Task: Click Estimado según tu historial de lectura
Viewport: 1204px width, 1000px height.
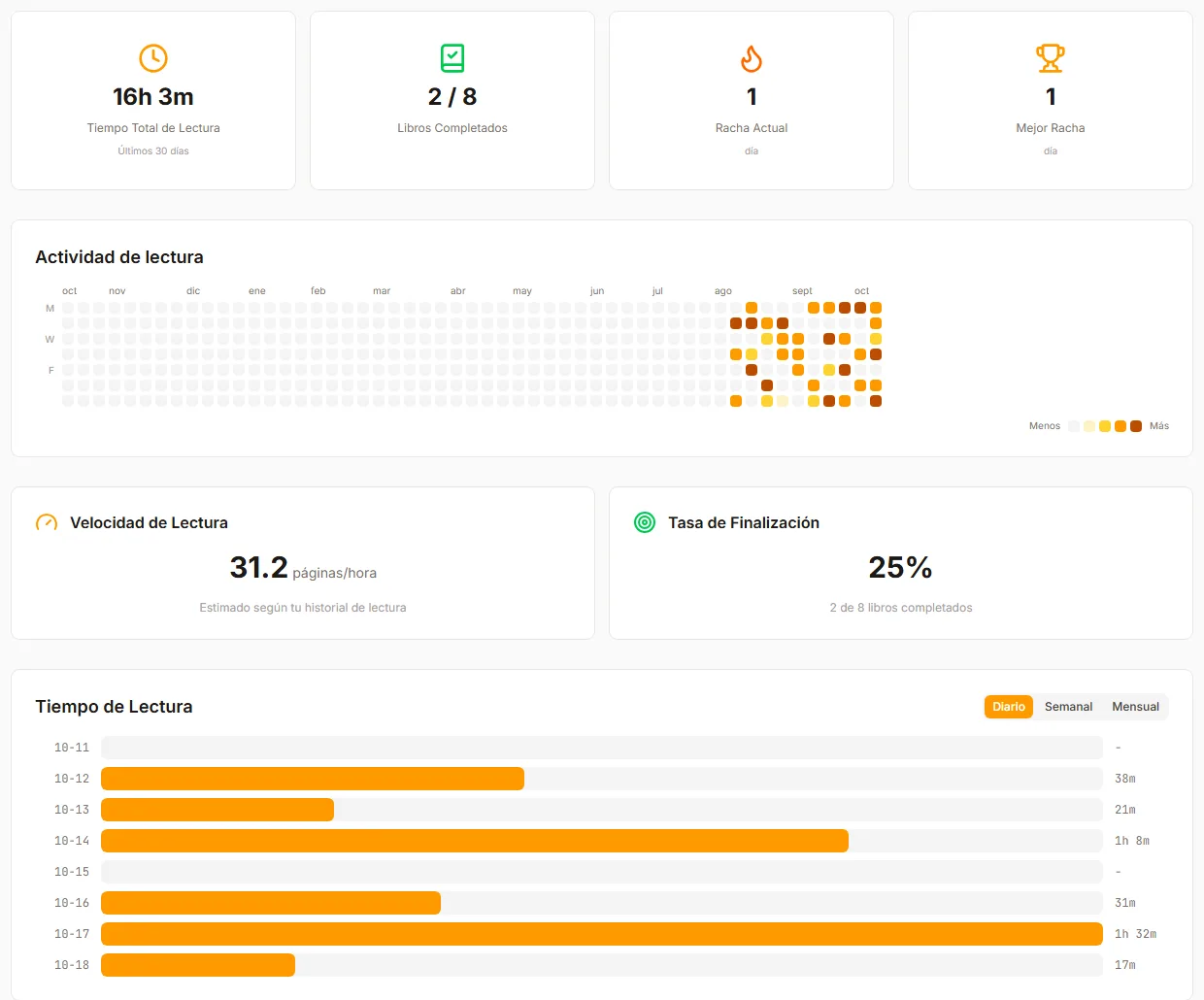Action: click(x=303, y=608)
